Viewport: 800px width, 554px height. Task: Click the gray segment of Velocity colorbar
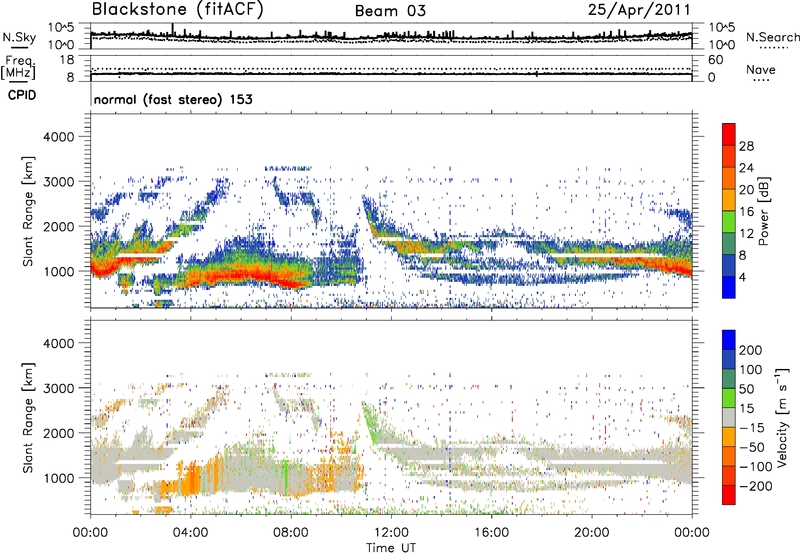(x=729, y=417)
